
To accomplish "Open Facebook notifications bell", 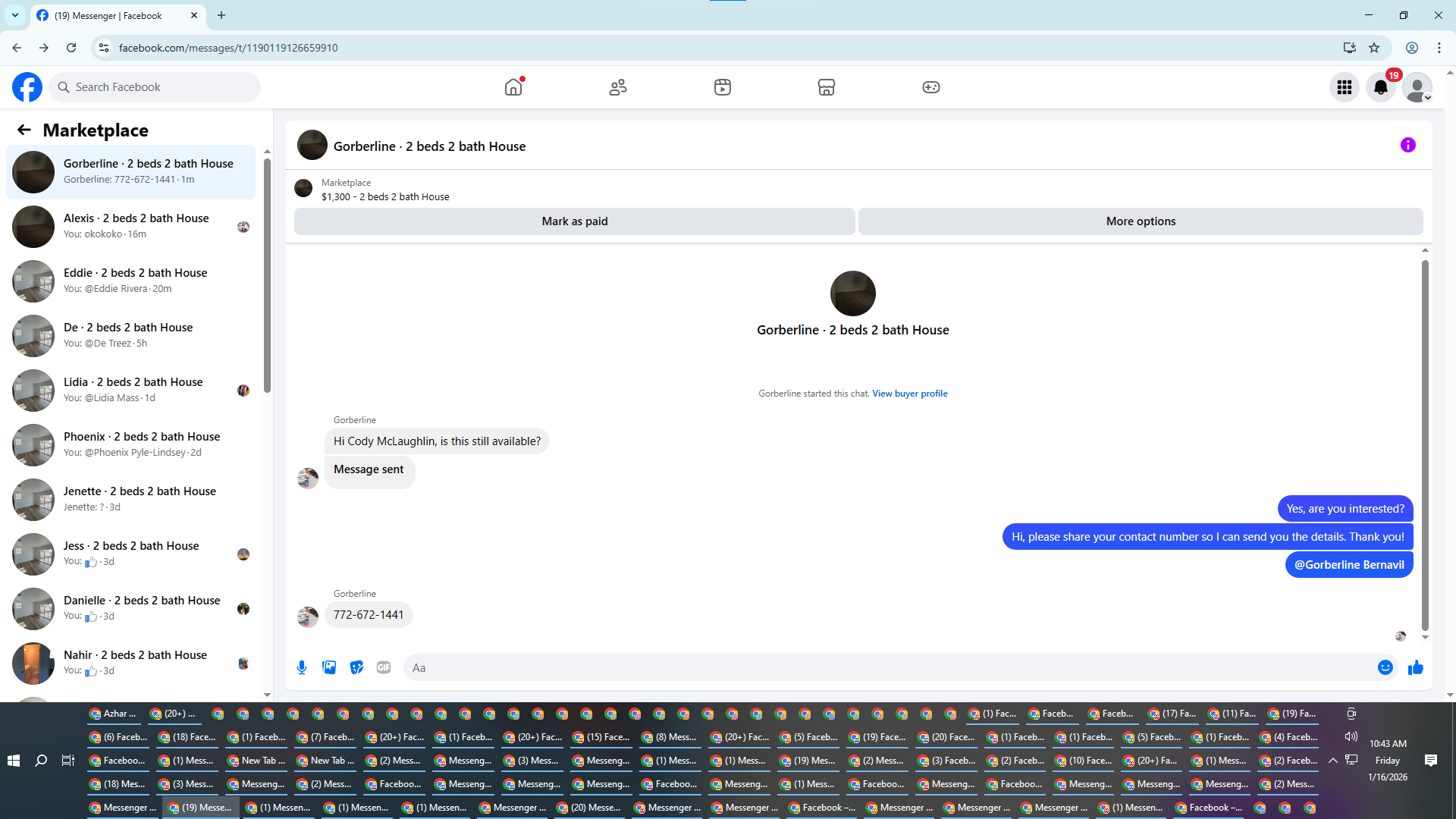I will coord(1380,87).
